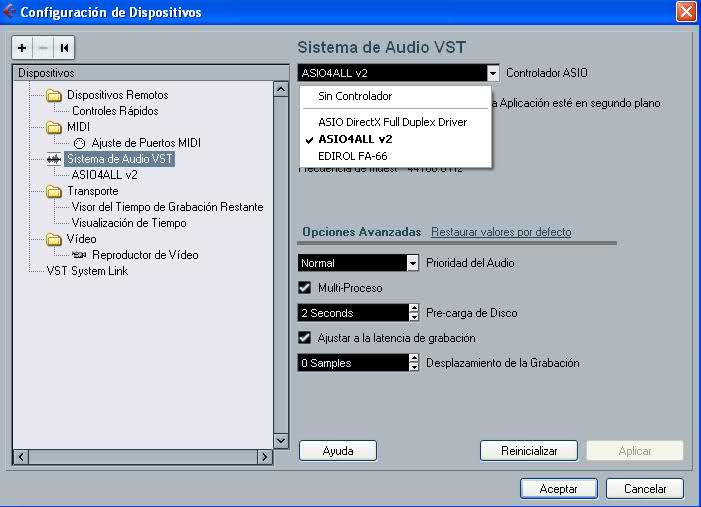Screen dimensions: 701x507
Task: Toggle the Multi-Proceso checkbox
Action: tap(304, 287)
